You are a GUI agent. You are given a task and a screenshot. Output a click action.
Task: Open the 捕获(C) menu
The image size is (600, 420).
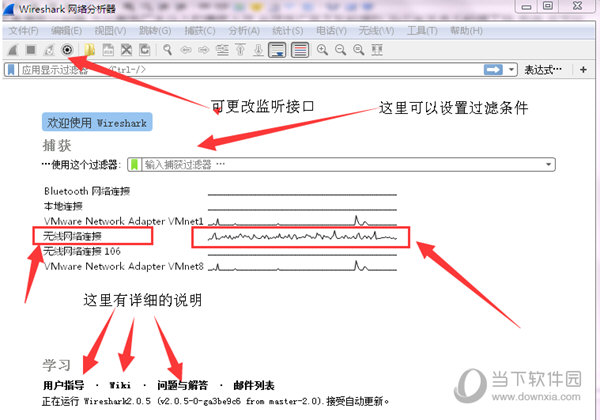(x=200, y=31)
